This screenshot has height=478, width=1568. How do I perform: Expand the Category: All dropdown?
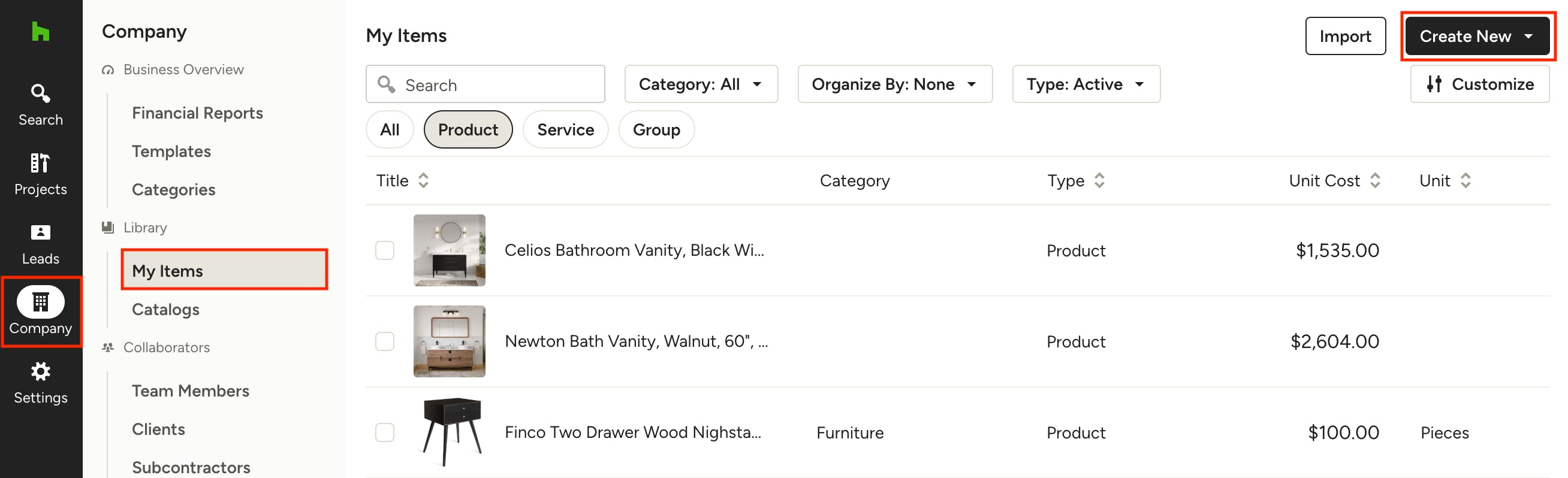pyautogui.click(x=701, y=84)
